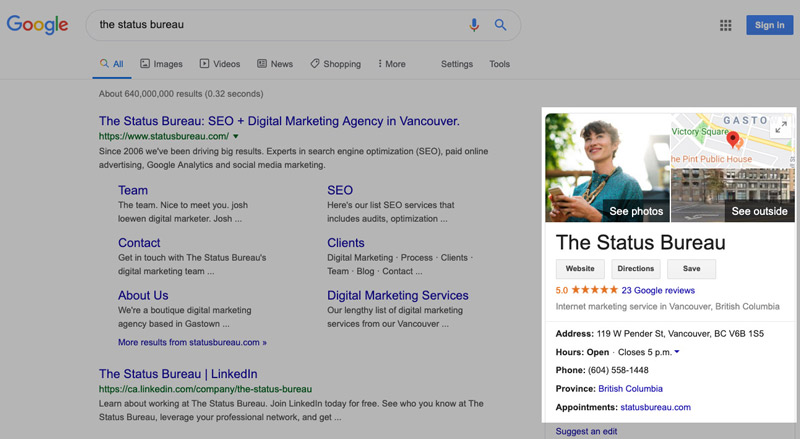Click the Website button
The height and width of the screenshot is (439, 800).
[x=580, y=269]
